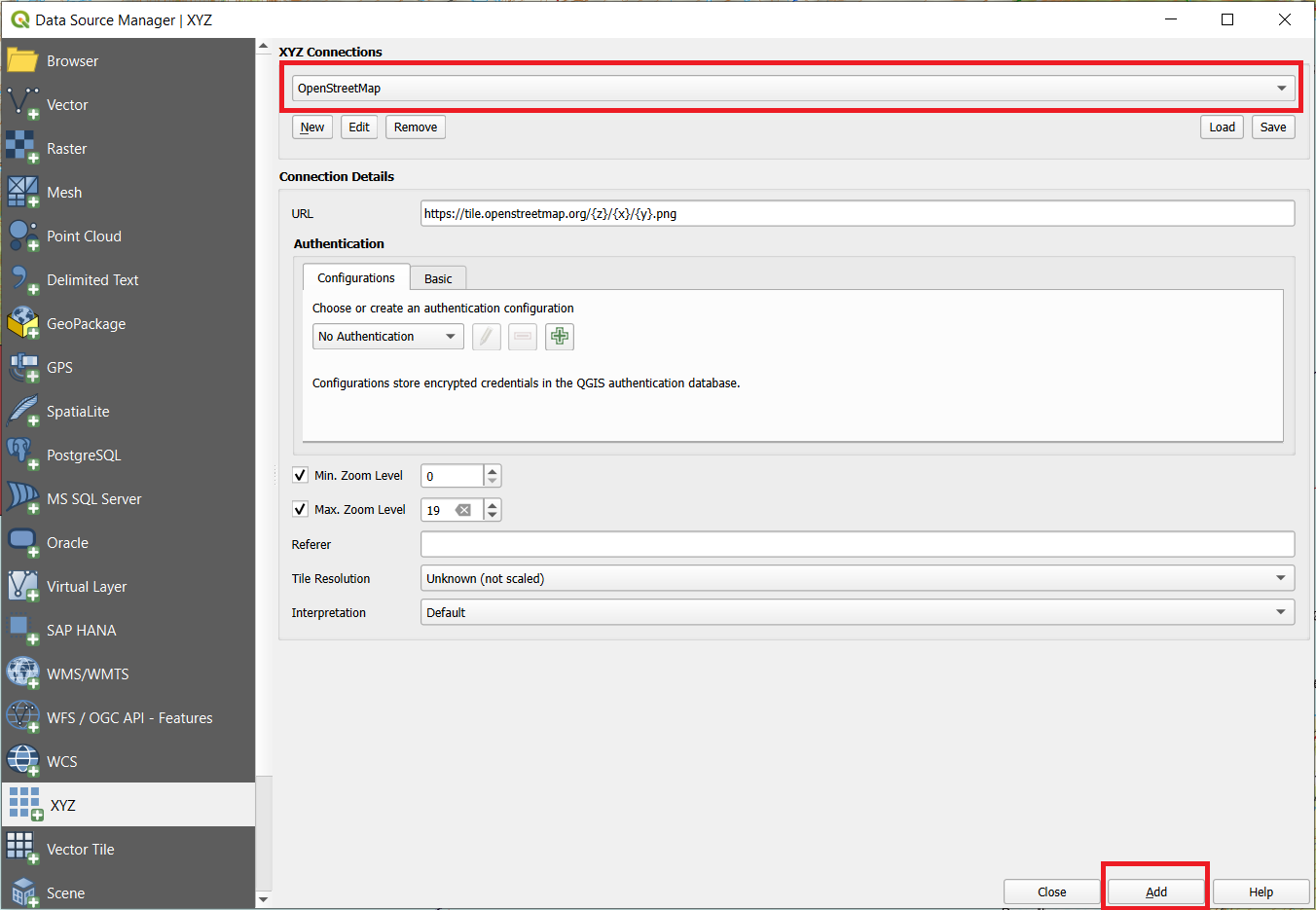
Task: Expand the Tile Resolution dropdown
Action: pos(858,578)
